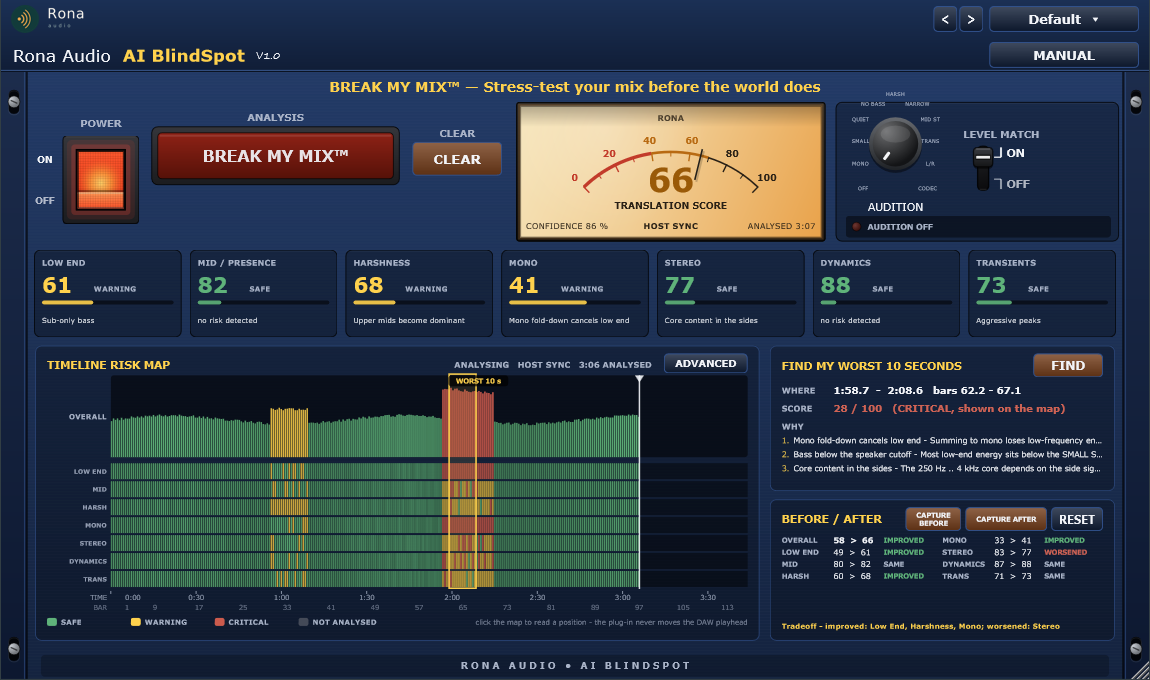Click the where range 1:58.7 - 2:08.6

(x=878, y=390)
